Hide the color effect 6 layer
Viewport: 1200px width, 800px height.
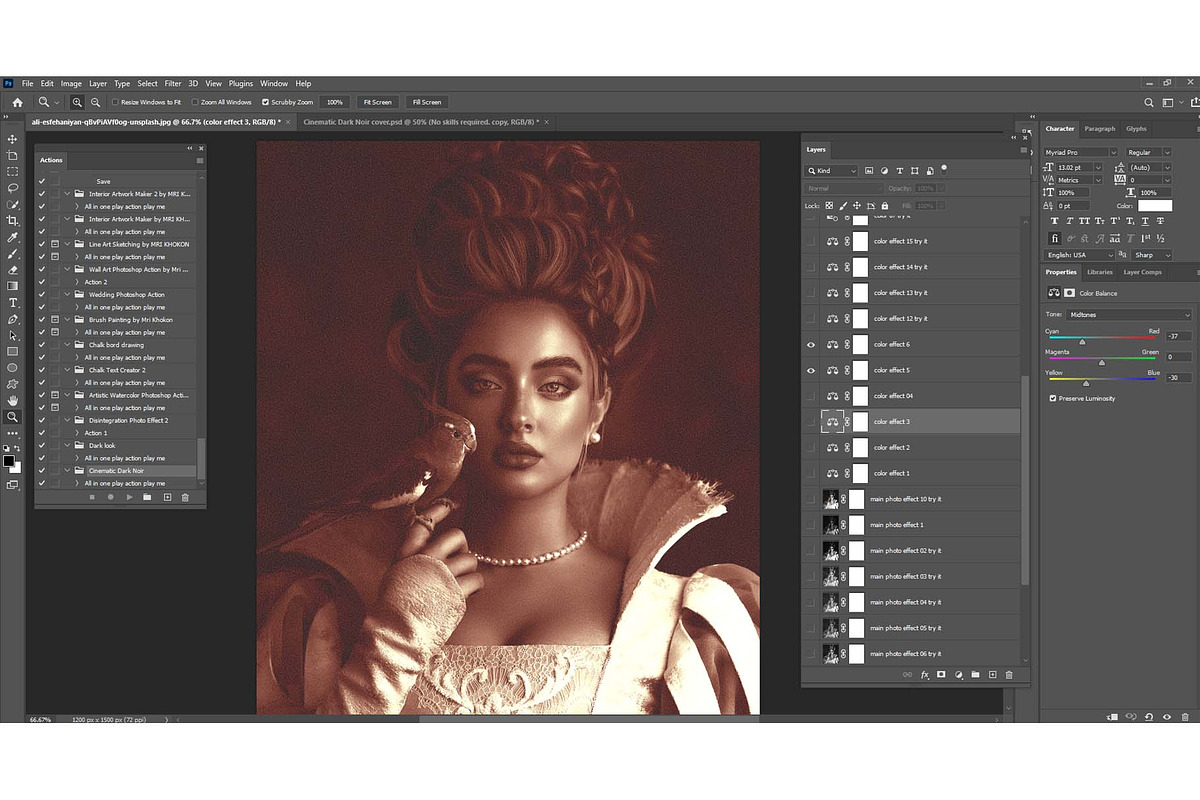tap(811, 345)
